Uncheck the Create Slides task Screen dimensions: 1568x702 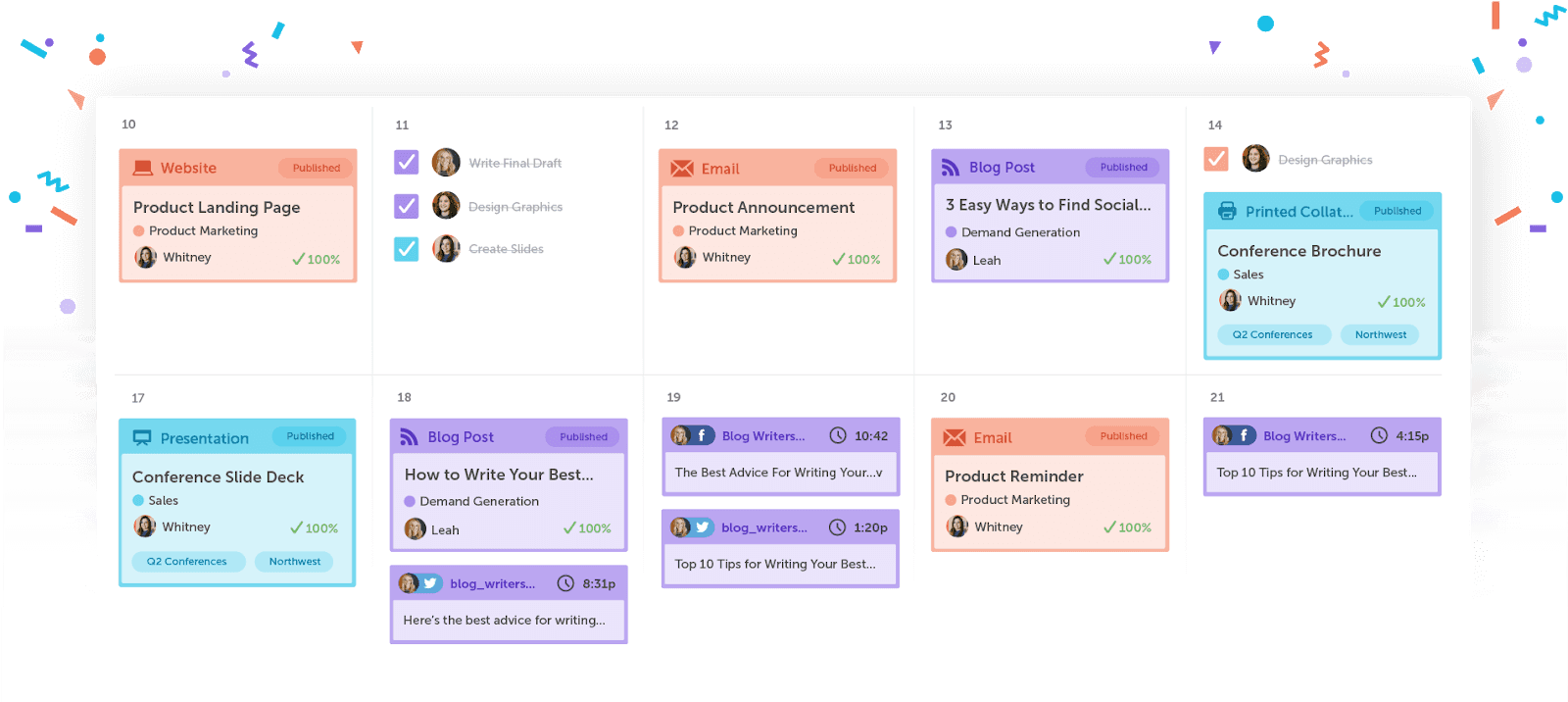click(x=406, y=249)
